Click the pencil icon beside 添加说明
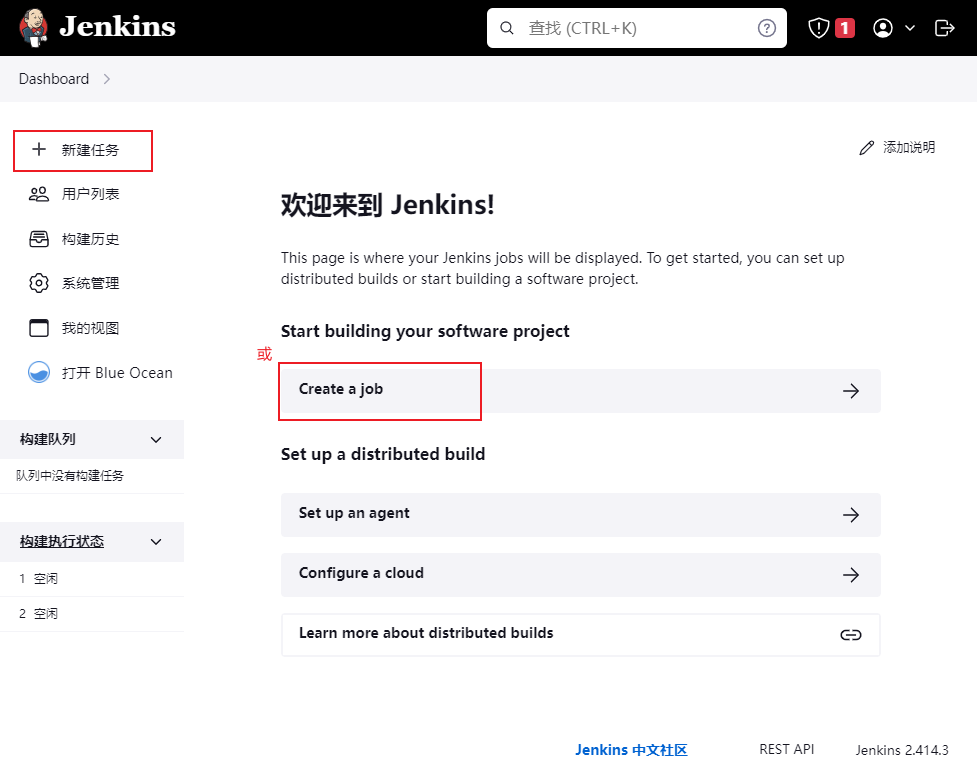Viewport: 977px width, 782px height. (x=866, y=148)
